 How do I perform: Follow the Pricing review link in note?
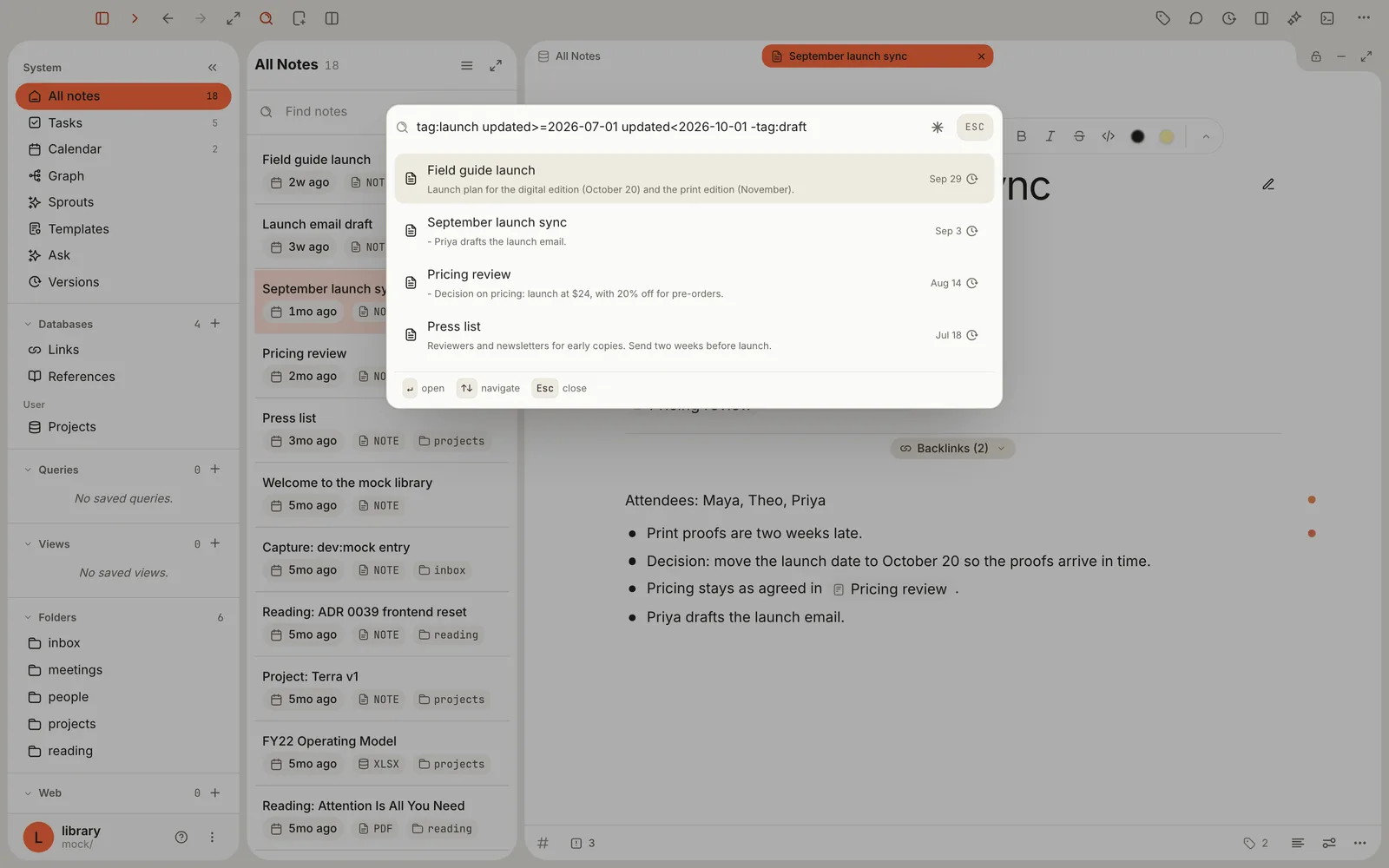(x=890, y=589)
